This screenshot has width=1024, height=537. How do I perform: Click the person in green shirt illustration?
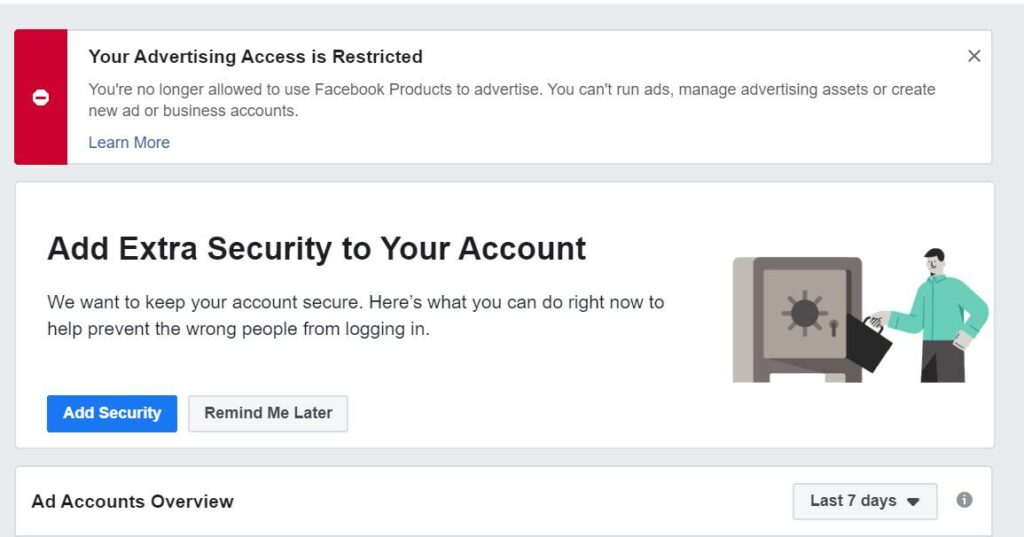coord(941,313)
